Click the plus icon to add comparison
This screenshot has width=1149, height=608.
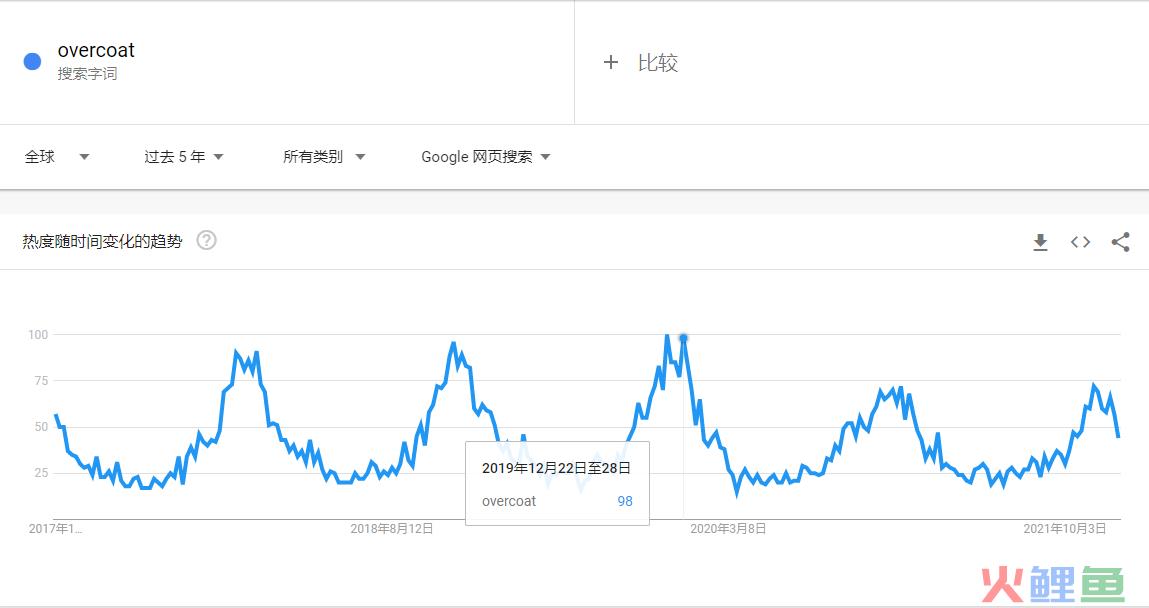click(610, 62)
